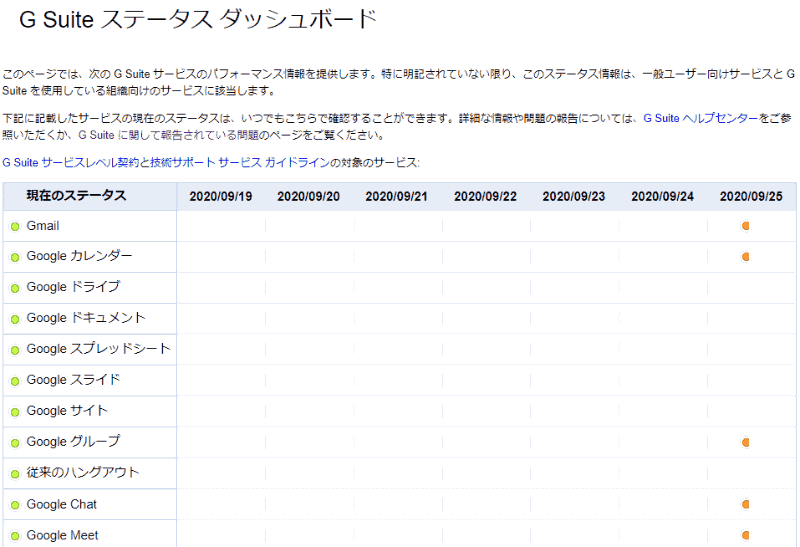Select the Google カレンダー service name
800x547 pixels.
[x=79, y=256]
